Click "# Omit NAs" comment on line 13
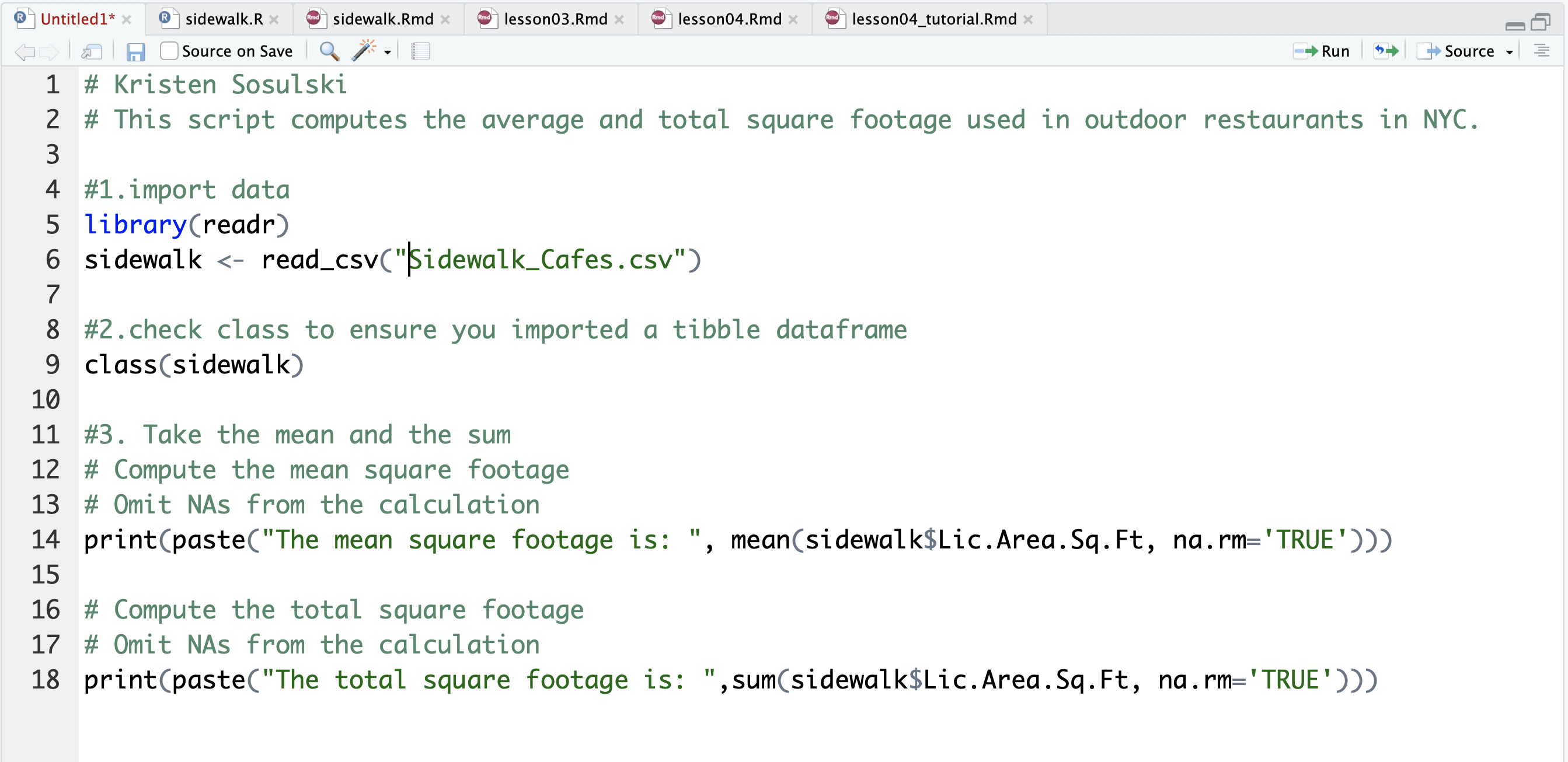 tap(312, 505)
